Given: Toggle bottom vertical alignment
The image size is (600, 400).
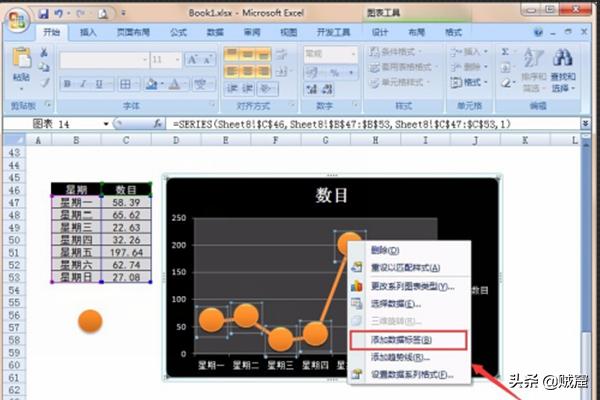Looking at the screenshot, I should (264, 54).
